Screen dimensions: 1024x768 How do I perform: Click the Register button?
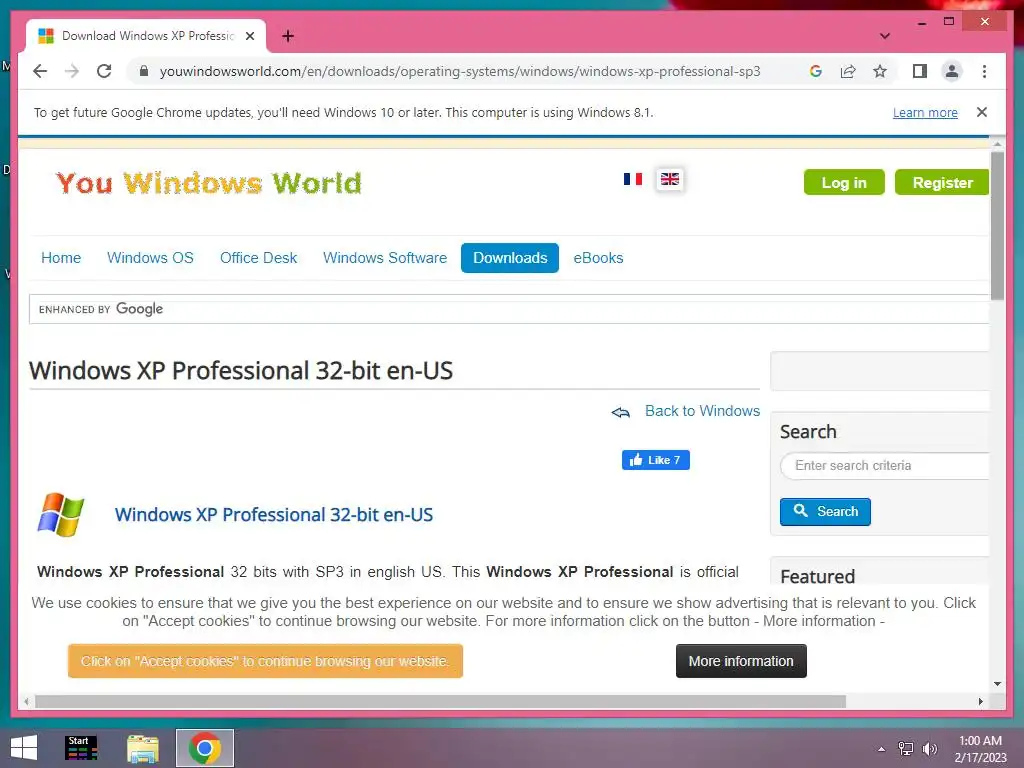pos(942,182)
